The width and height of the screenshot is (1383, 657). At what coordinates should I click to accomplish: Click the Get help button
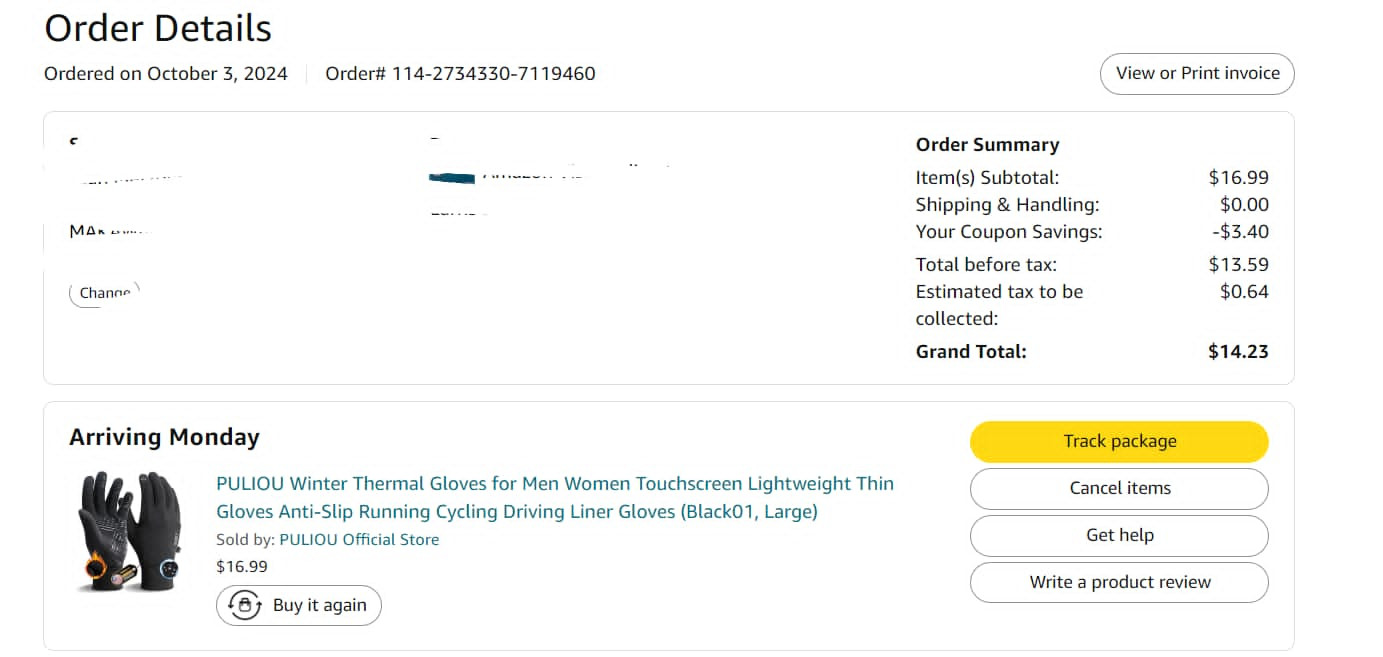click(1119, 536)
